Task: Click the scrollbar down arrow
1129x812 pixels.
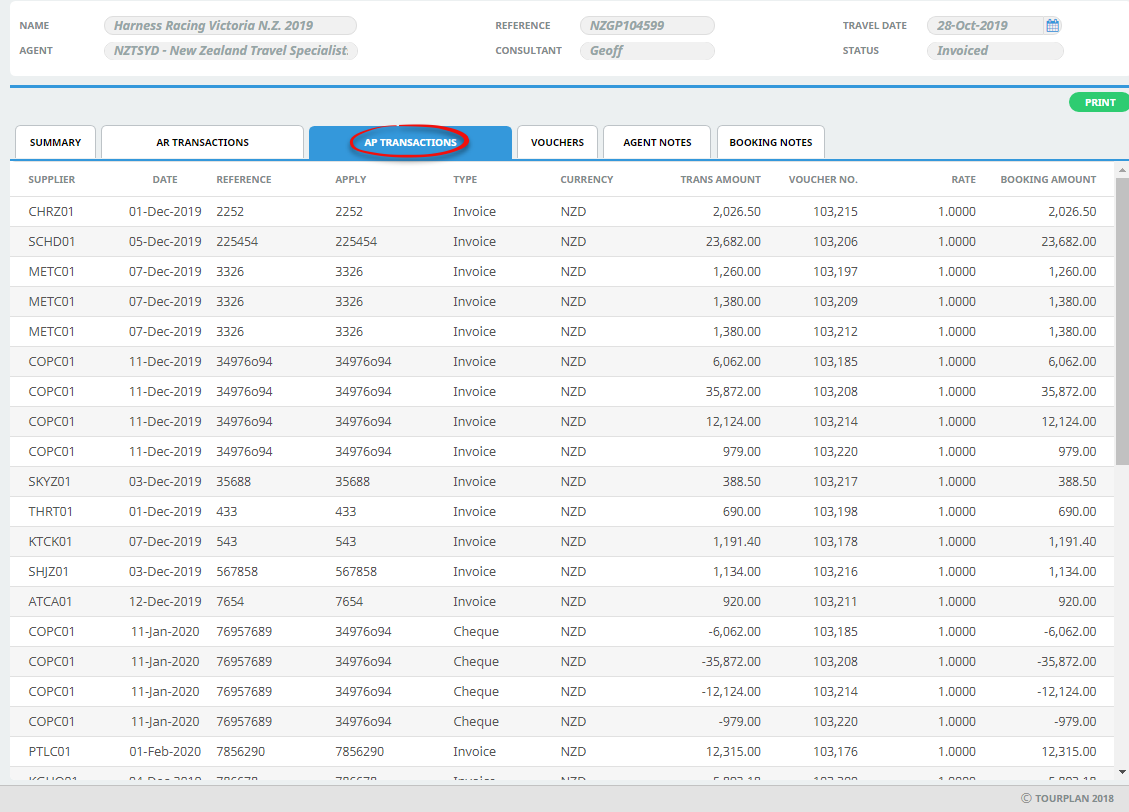Action: point(1122,772)
